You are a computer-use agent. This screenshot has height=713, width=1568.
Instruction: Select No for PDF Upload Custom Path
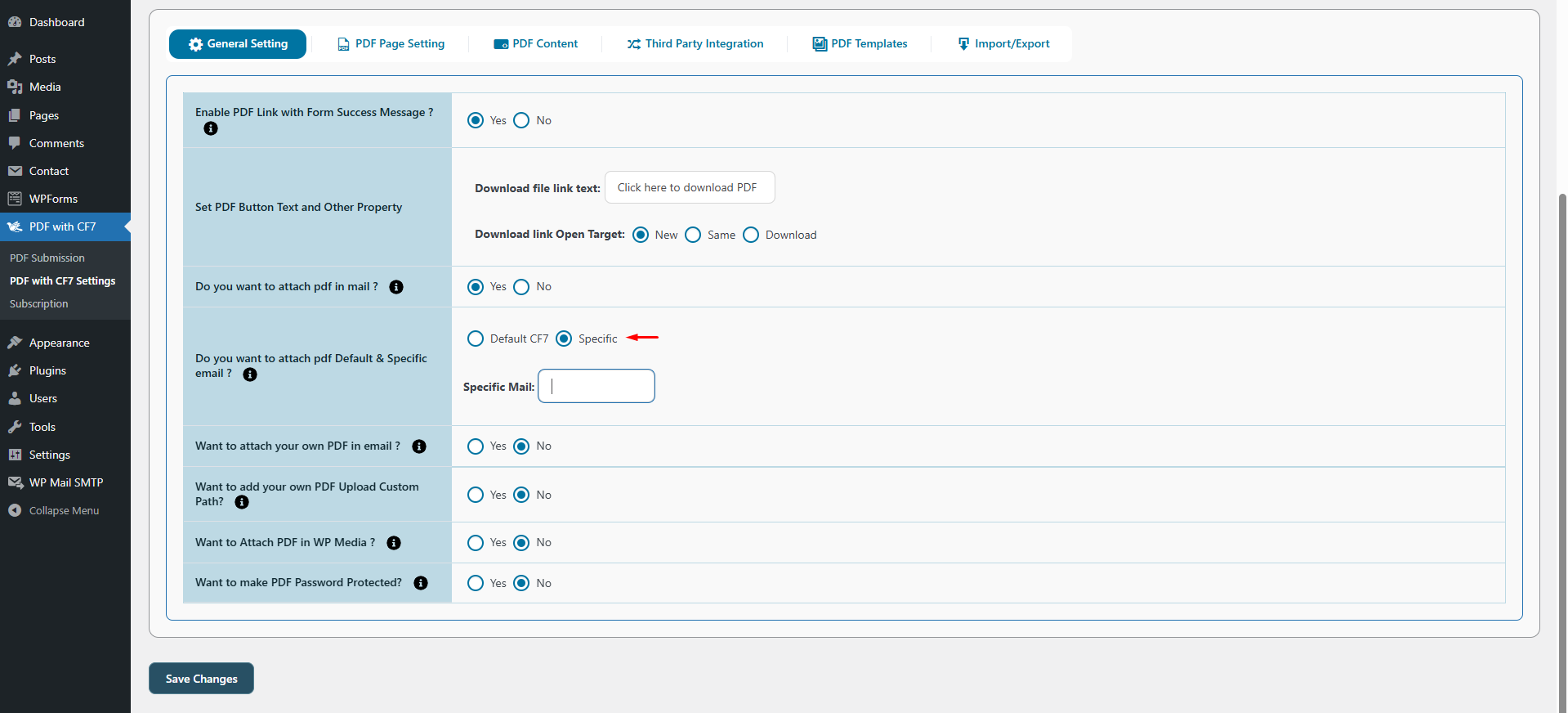[x=521, y=495]
